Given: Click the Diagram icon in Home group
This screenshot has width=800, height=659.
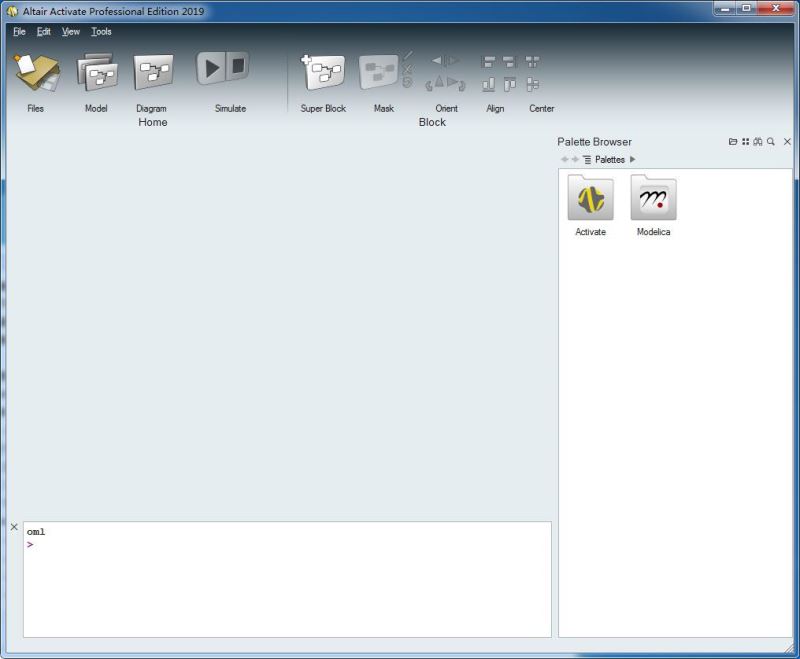Looking at the screenshot, I should pos(153,72).
